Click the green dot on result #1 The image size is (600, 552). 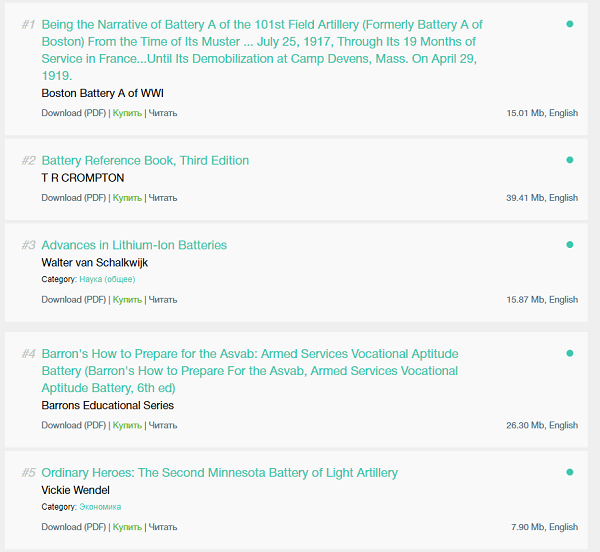click(570, 24)
